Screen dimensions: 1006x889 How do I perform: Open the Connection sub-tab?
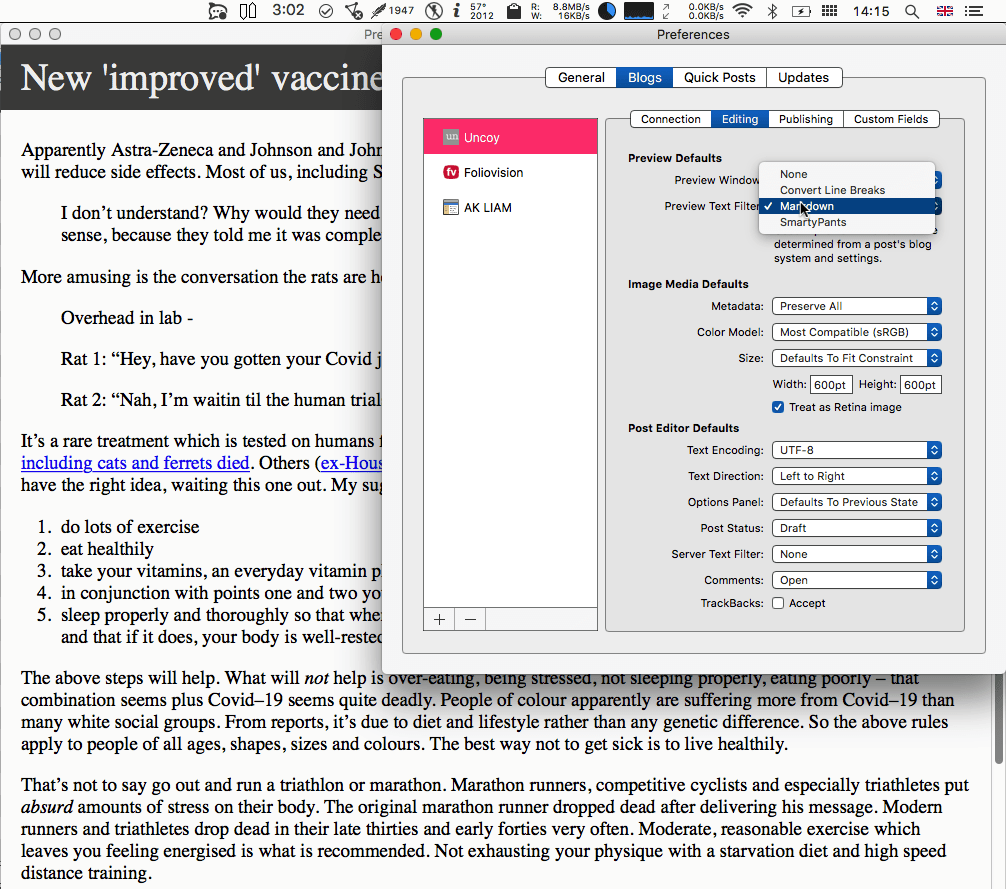[670, 119]
